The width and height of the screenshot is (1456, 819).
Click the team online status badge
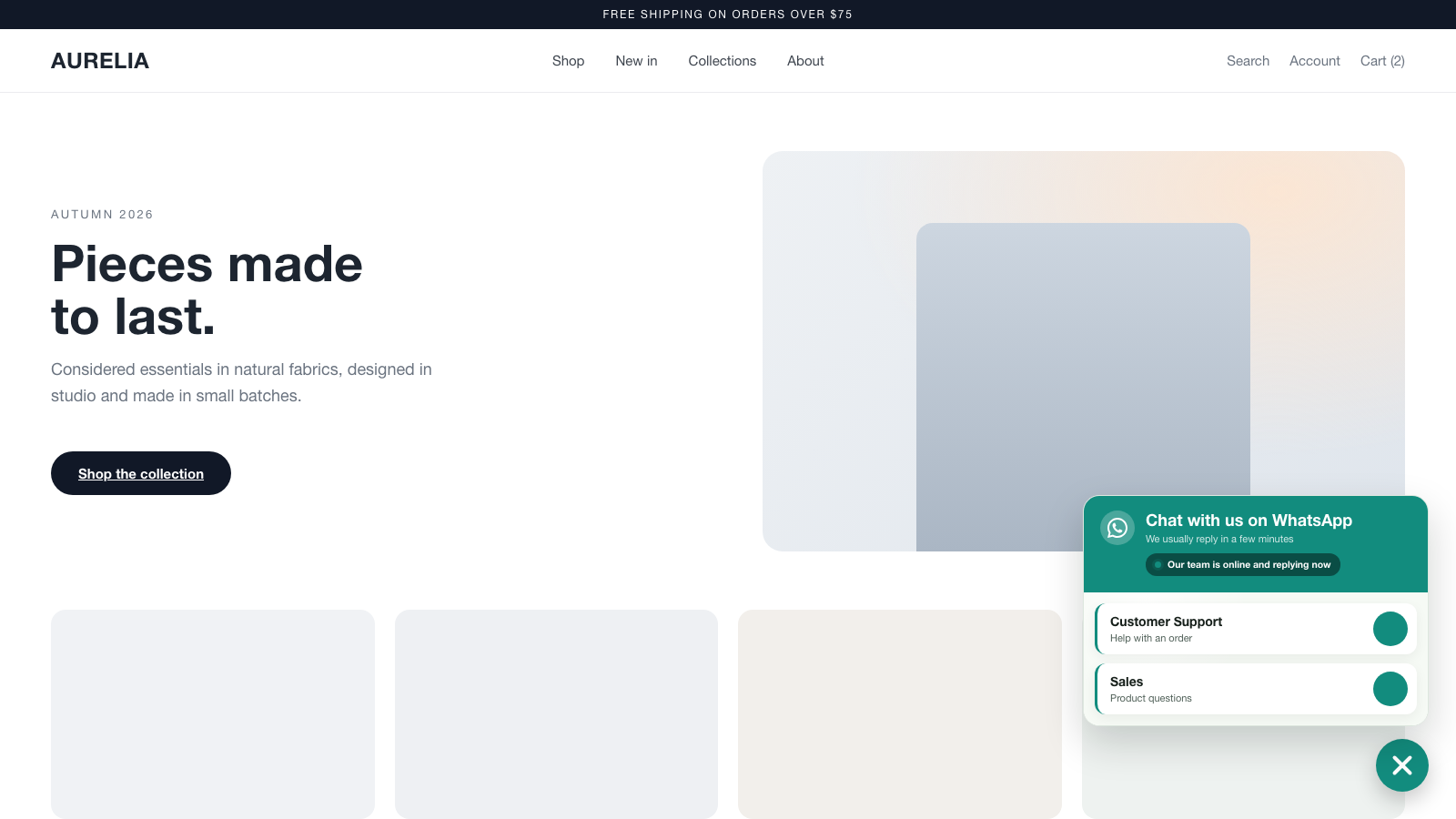click(x=1242, y=564)
